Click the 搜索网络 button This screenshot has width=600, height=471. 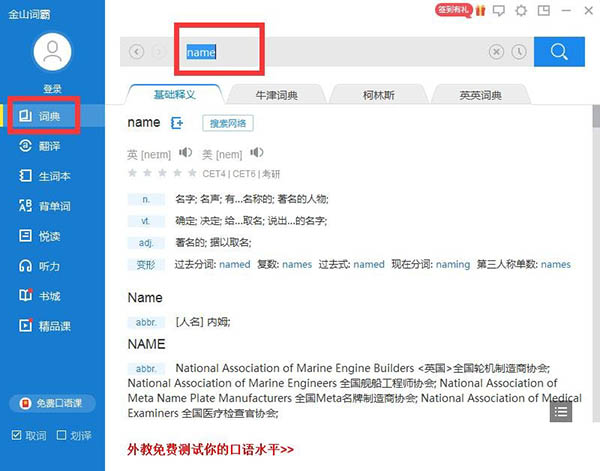click(228, 123)
